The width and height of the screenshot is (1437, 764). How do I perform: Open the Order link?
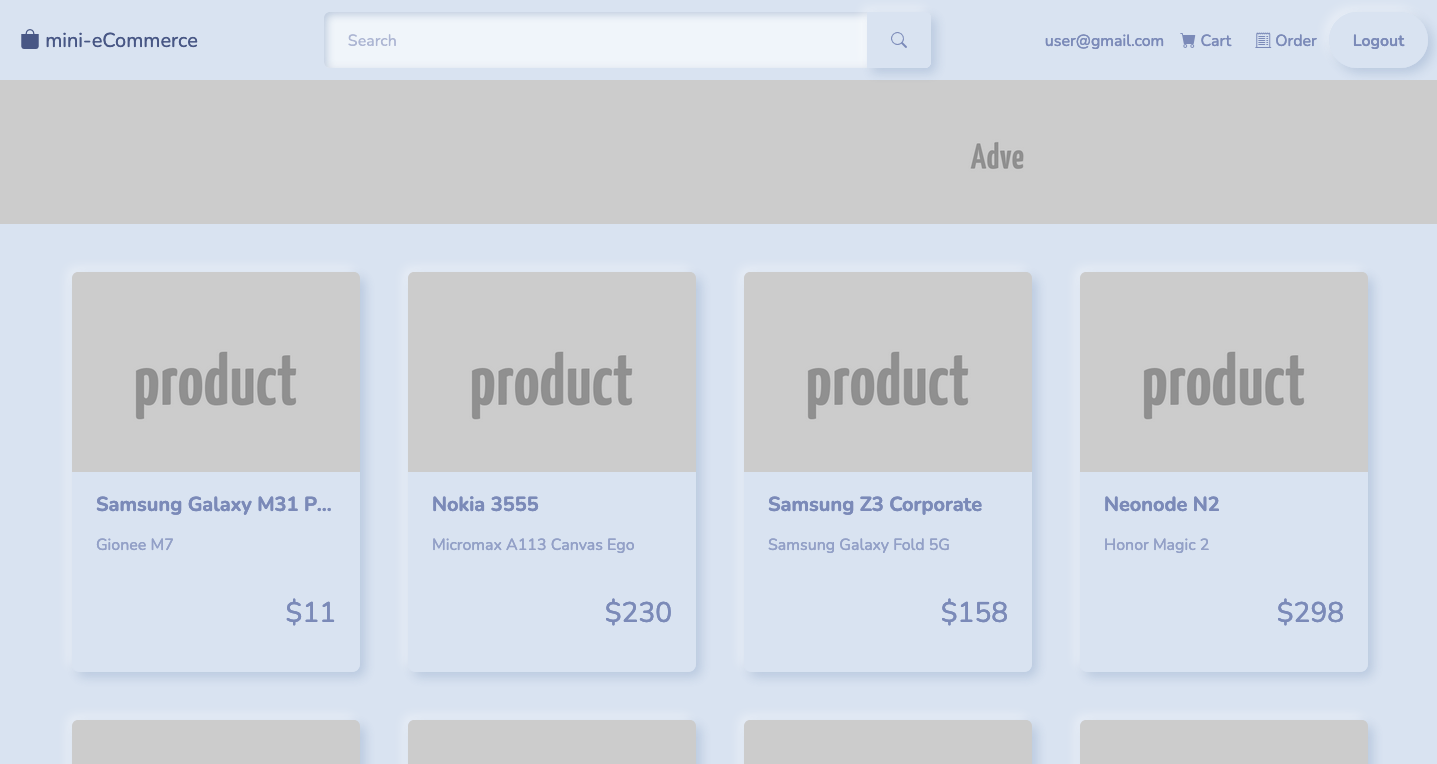point(1286,41)
